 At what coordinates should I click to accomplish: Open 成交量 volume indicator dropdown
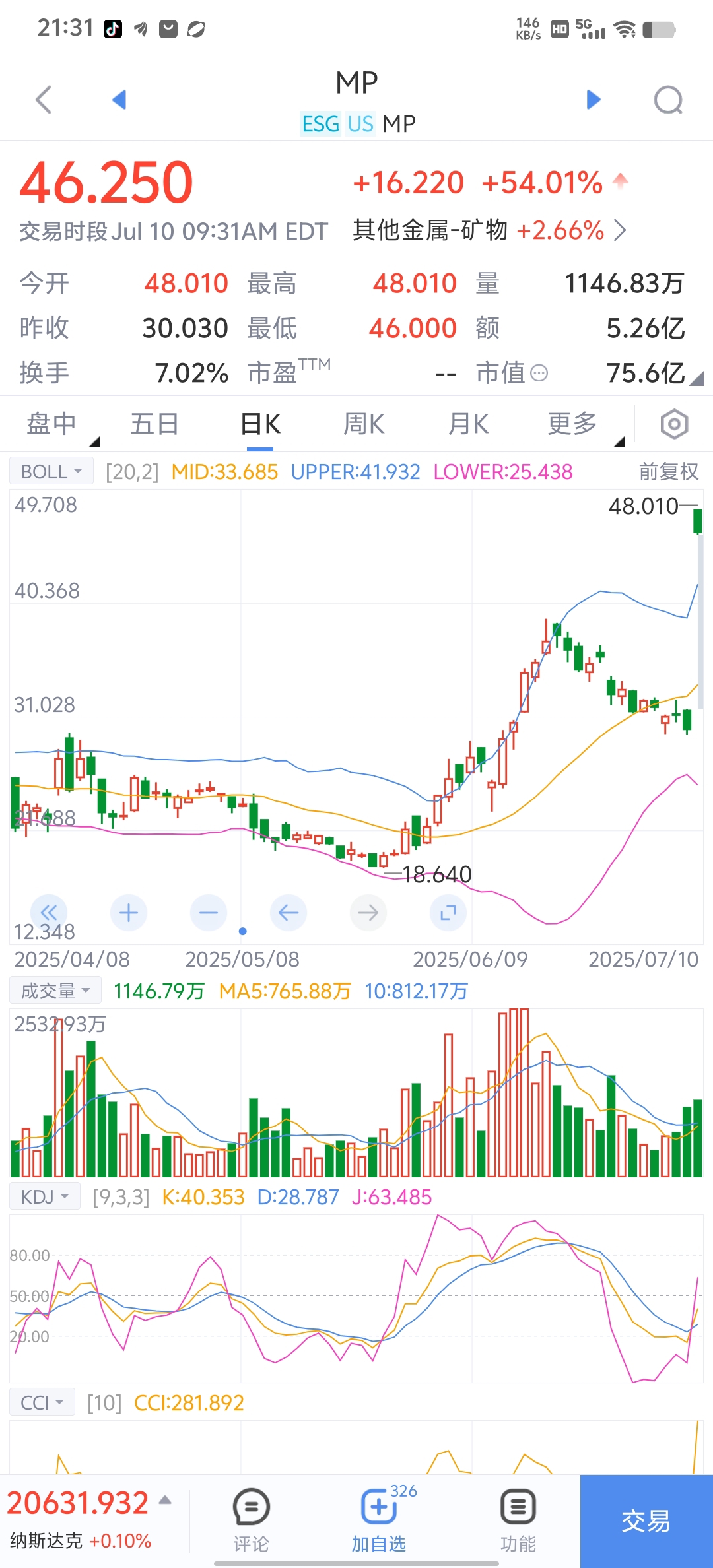pos(55,991)
